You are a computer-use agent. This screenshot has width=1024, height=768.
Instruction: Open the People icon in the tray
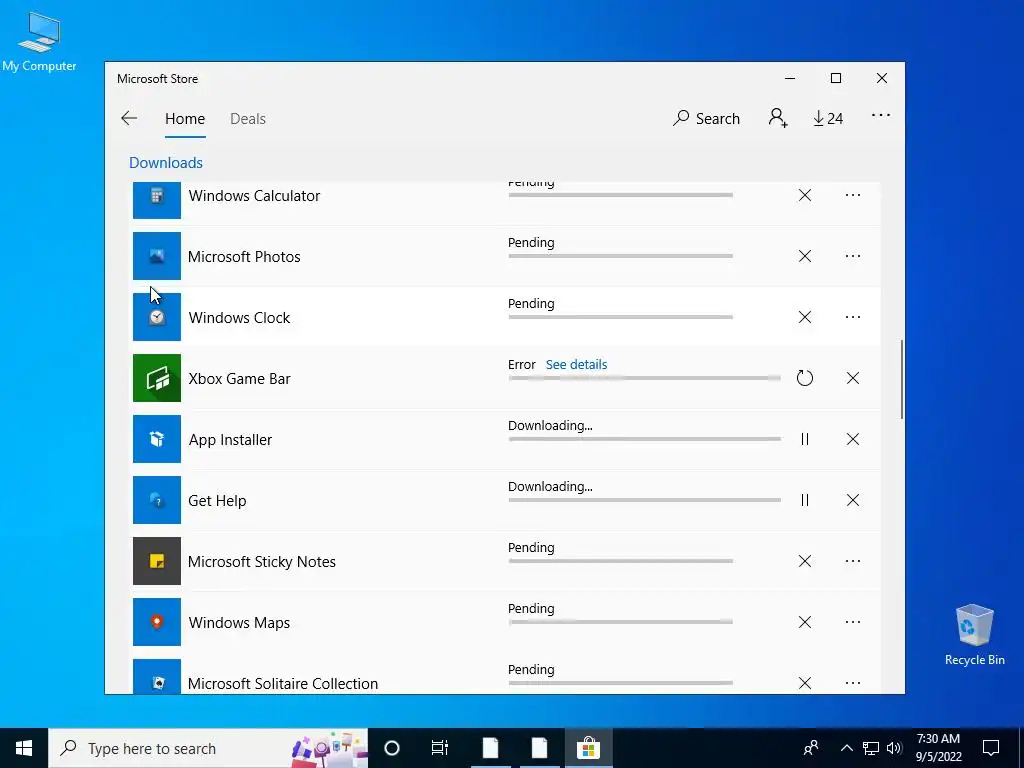coord(811,748)
